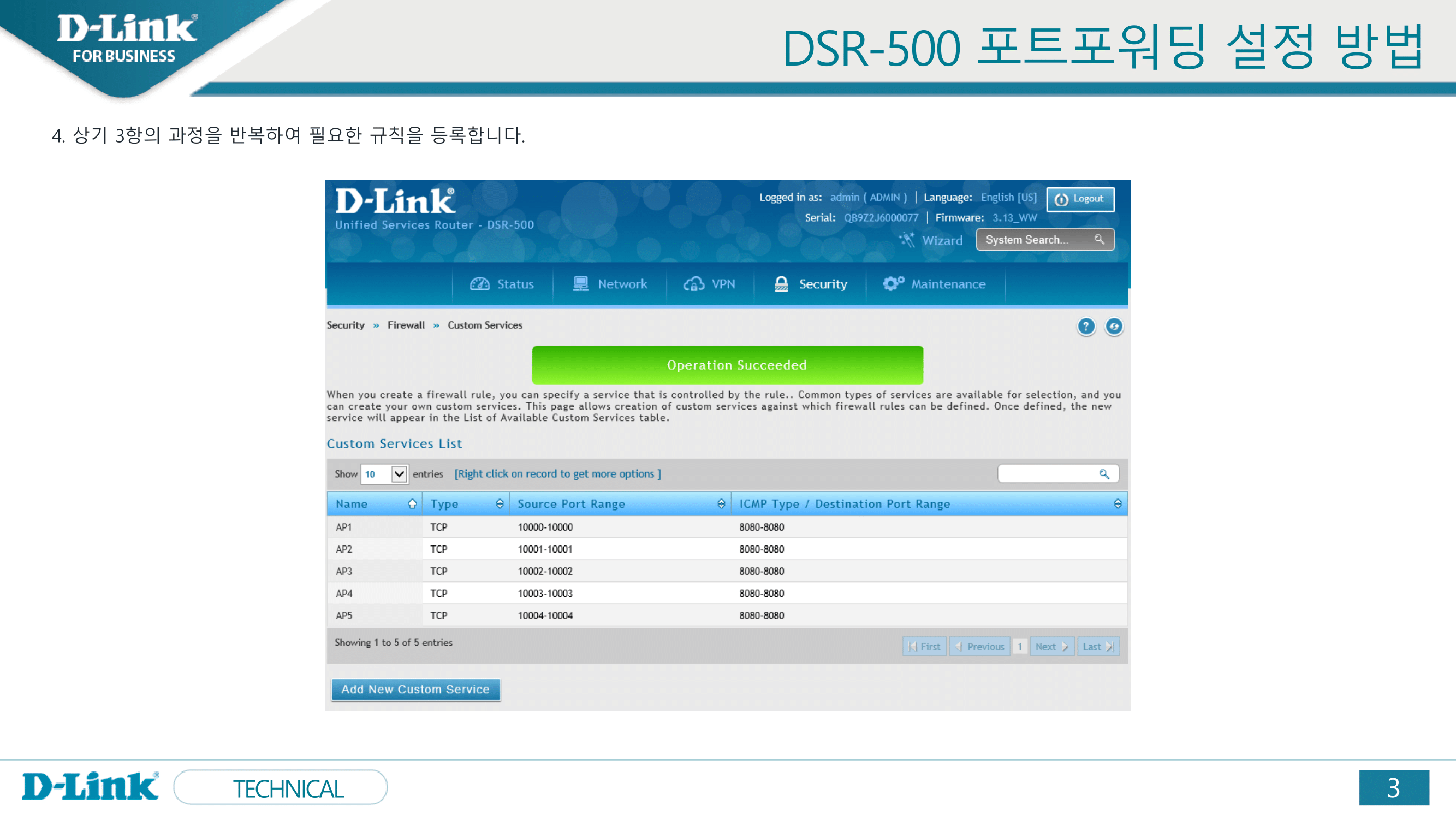1456x819 pixels.
Task: Click English [US] language link
Action: click(1008, 197)
